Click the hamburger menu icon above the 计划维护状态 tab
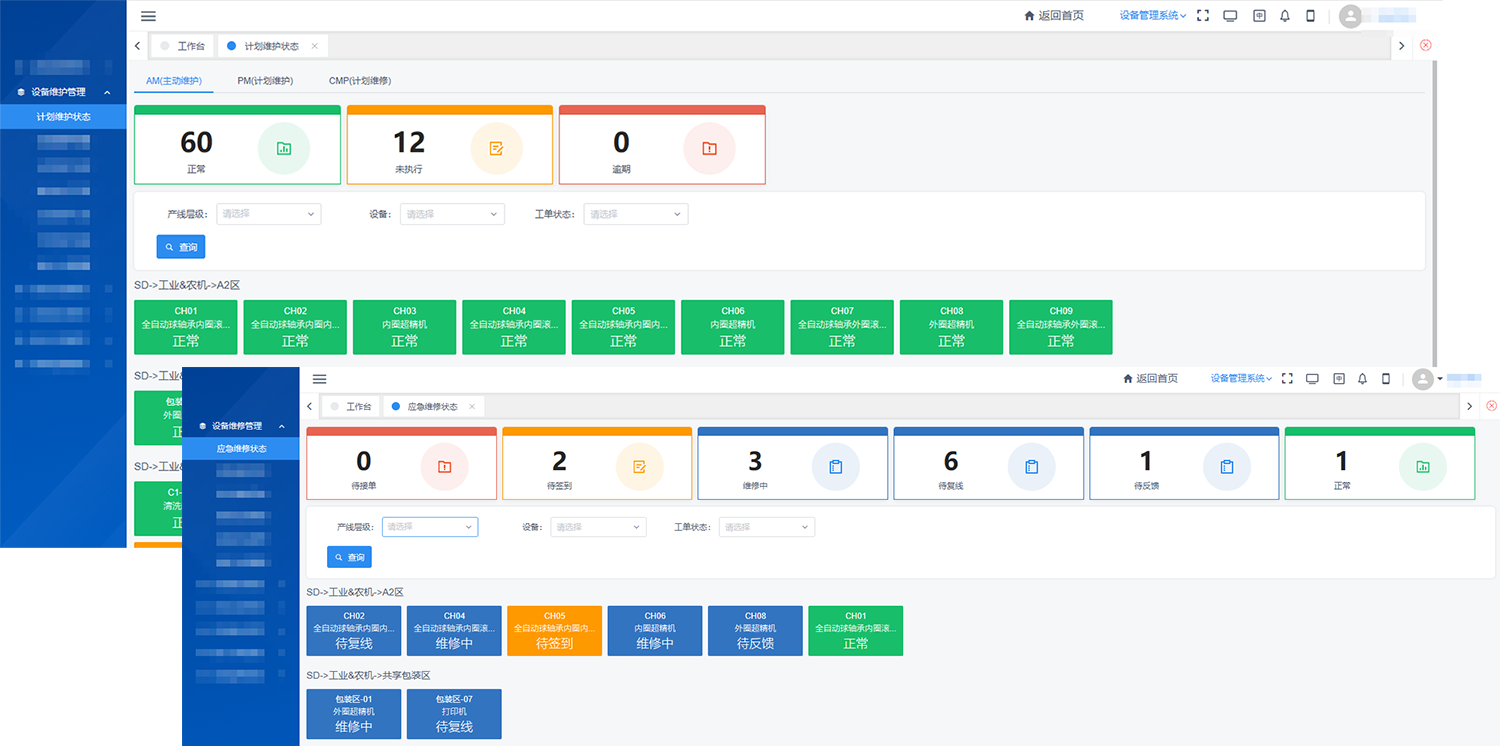 pyautogui.click(x=148, y=16)
